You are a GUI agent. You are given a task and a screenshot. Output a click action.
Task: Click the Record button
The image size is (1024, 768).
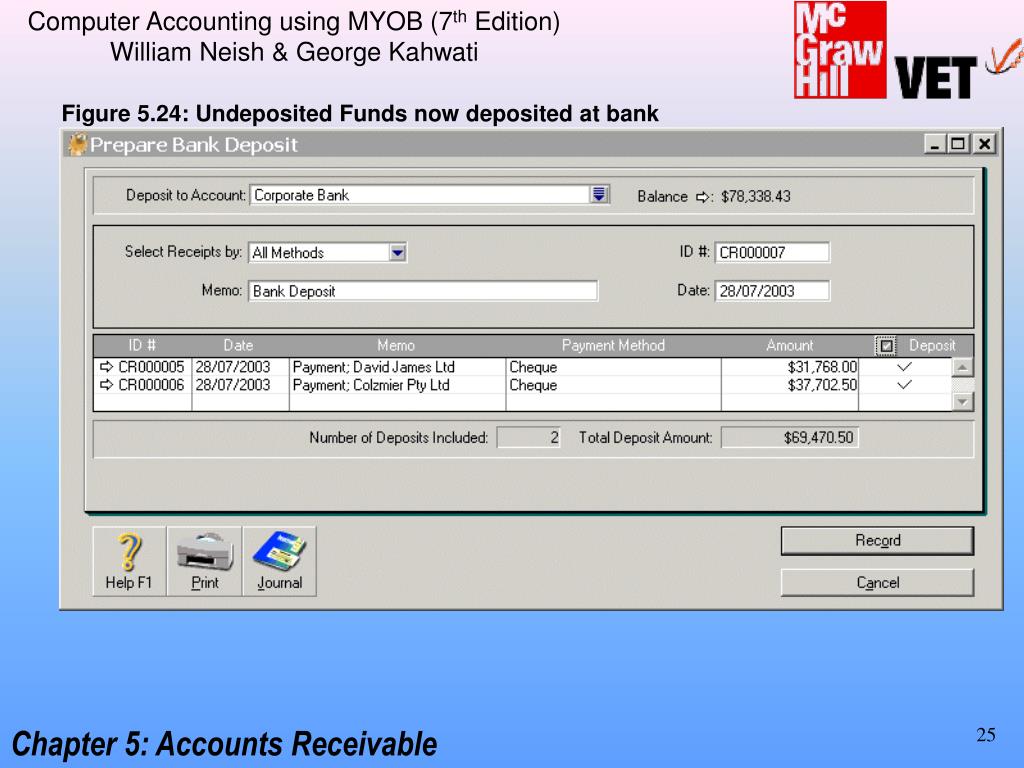(877, 541)
